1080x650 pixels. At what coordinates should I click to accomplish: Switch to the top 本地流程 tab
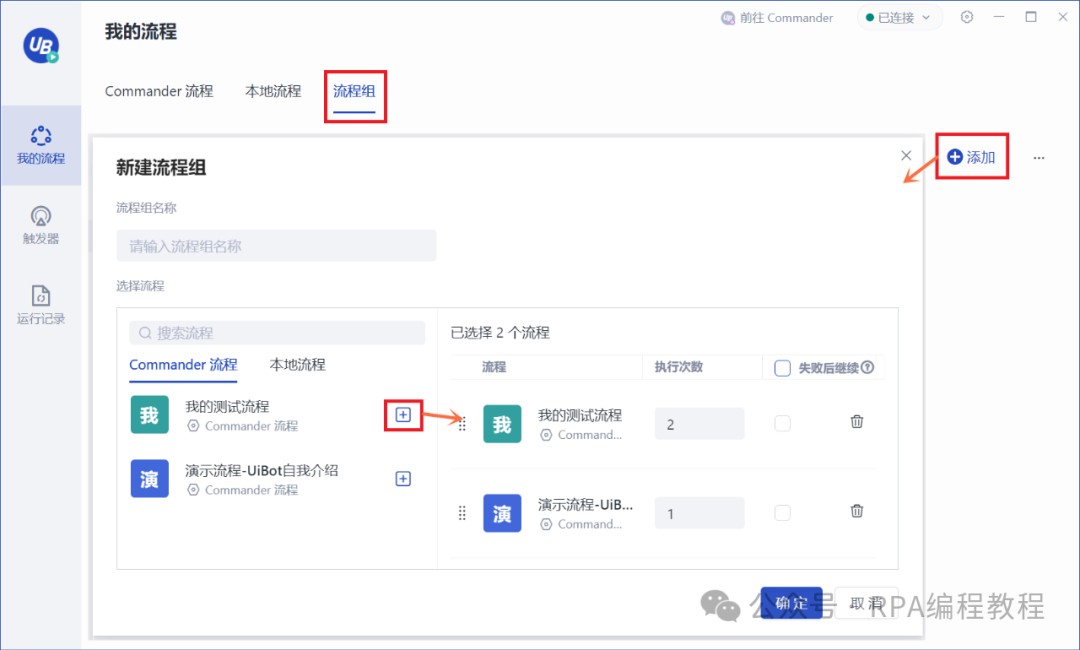click(273, 91)
